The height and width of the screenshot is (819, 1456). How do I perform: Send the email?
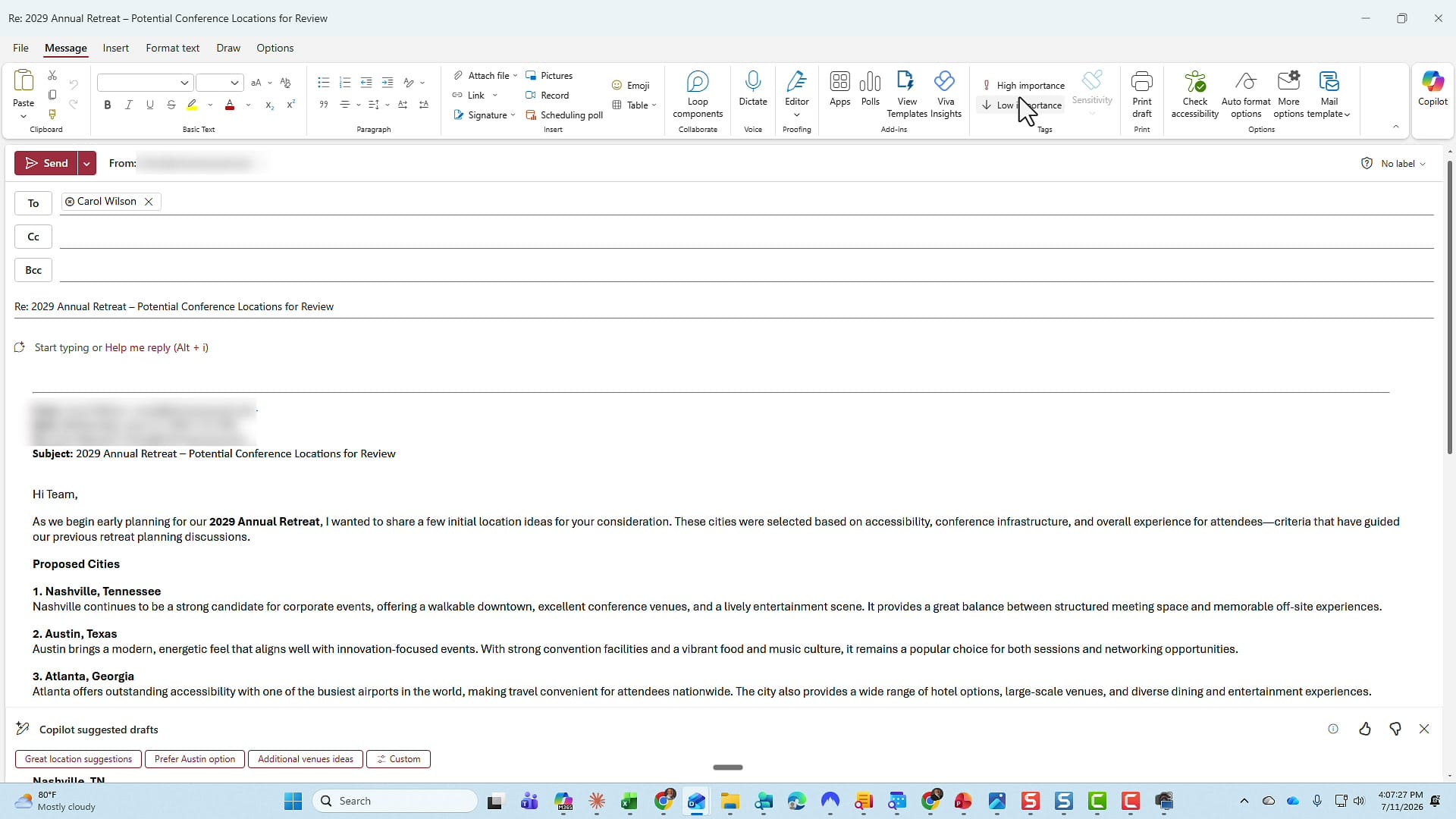46,163
